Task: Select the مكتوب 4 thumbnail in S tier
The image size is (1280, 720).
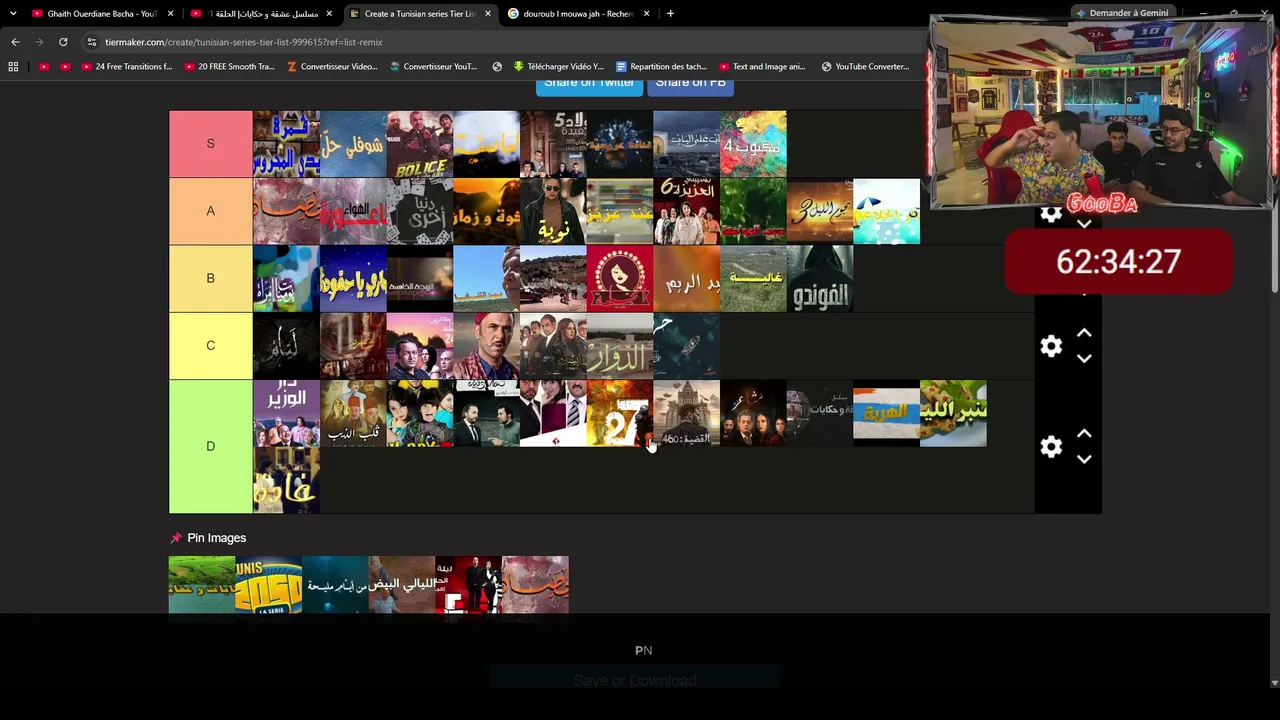Action: pos(753,144)
